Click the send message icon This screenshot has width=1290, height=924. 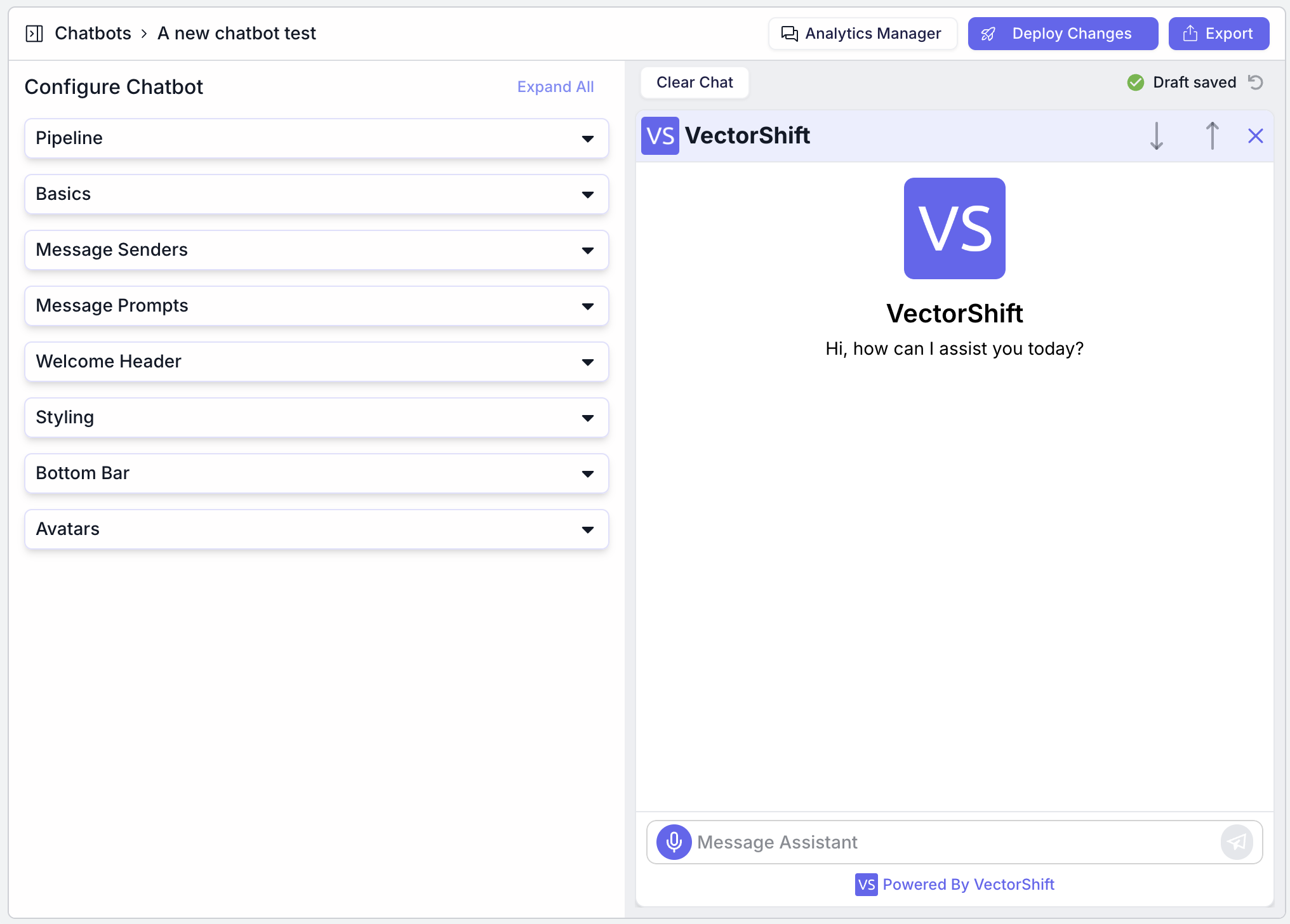coord(1236,842)
